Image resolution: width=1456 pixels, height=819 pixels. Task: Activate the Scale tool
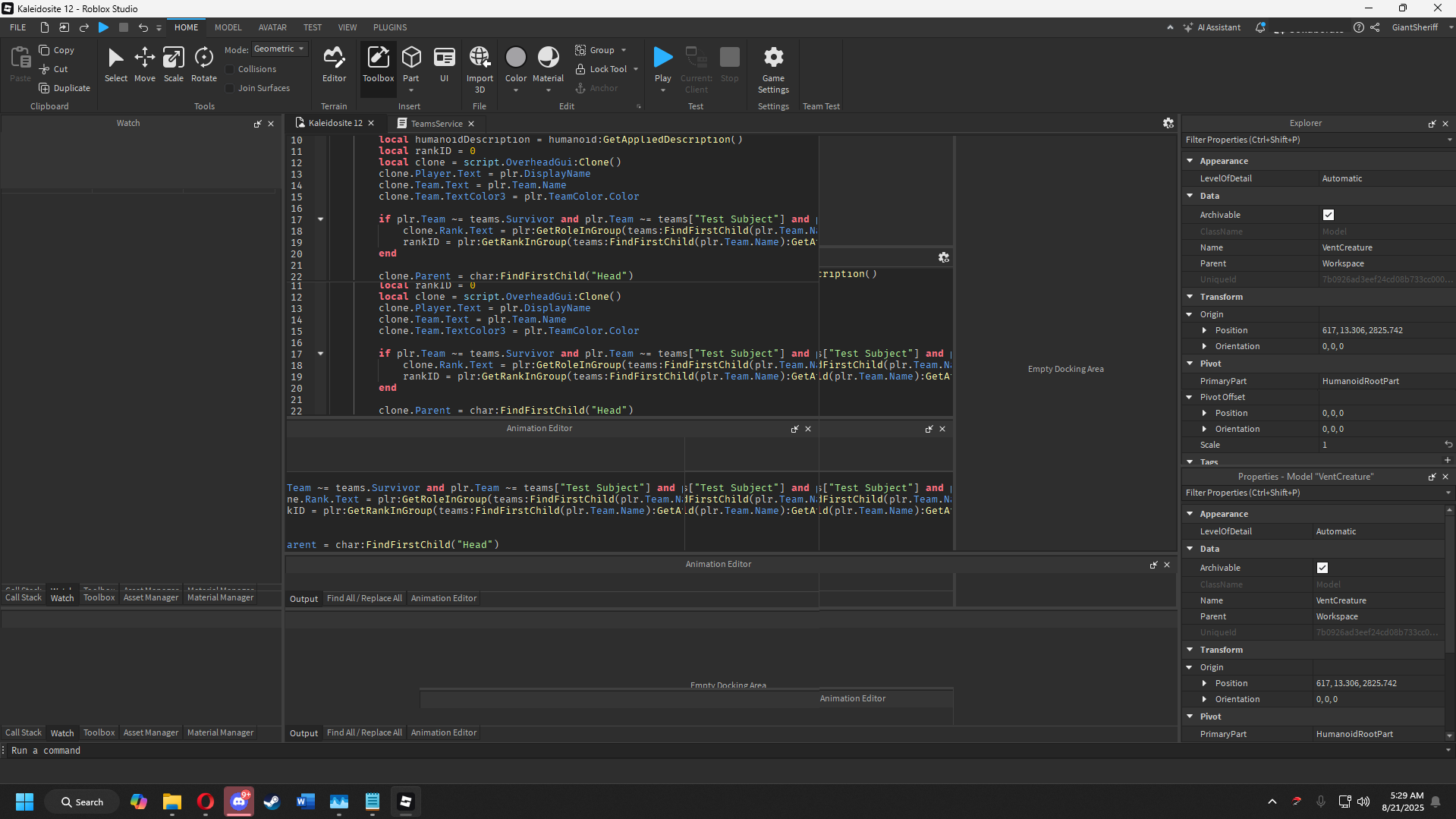click(173, 65)
